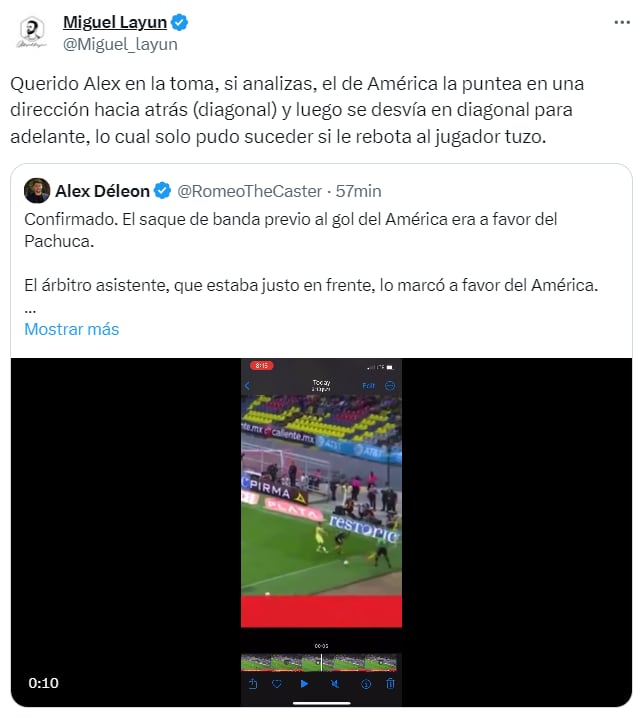Tap Edit in the phone video header
The height and width of the screenshot is (717, 641).
click(x=369, y=385)
